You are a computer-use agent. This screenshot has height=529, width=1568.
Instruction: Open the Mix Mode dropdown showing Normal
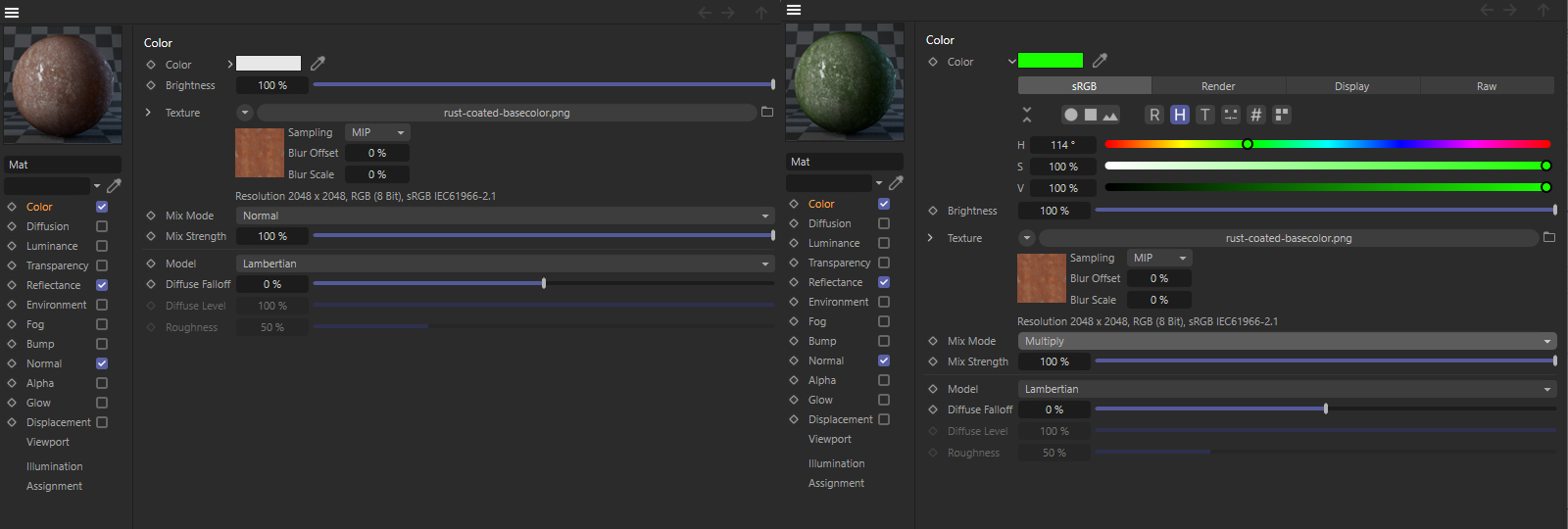click(x=505, y=216)
